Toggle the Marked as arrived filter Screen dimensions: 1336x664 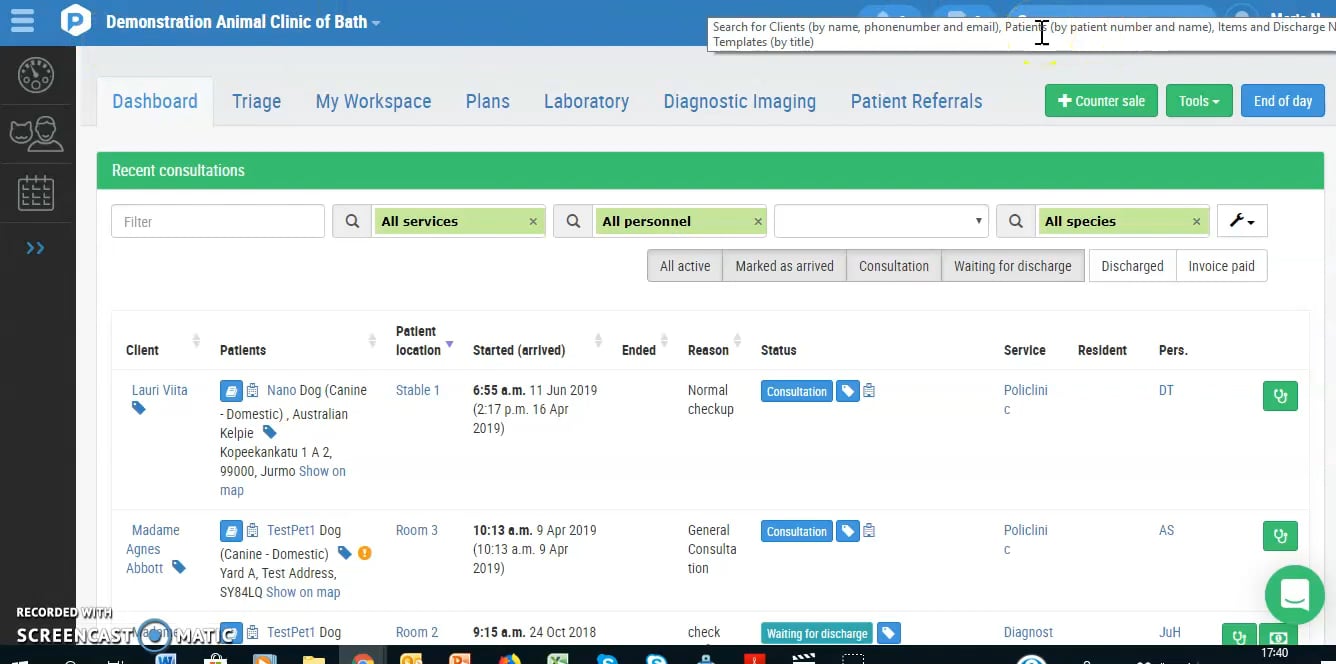tap(784, 266)
